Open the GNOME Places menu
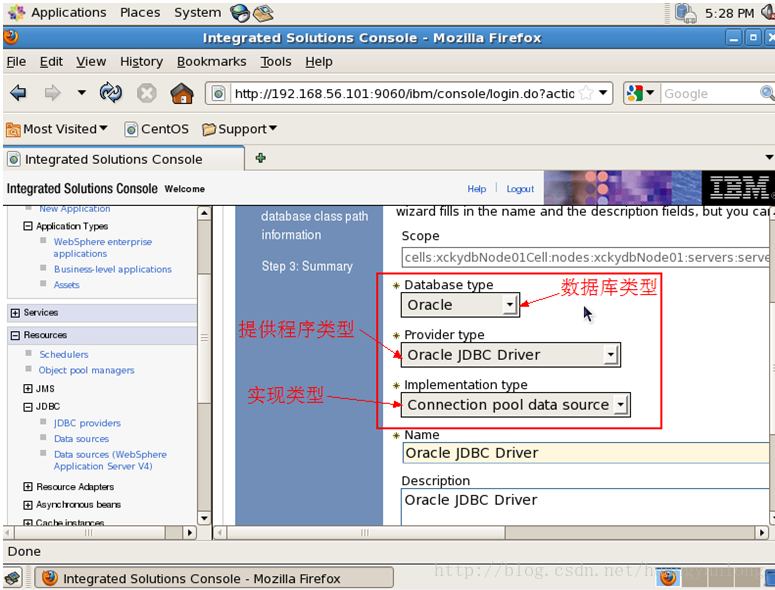Screen dimensions: 775x590 140,12
